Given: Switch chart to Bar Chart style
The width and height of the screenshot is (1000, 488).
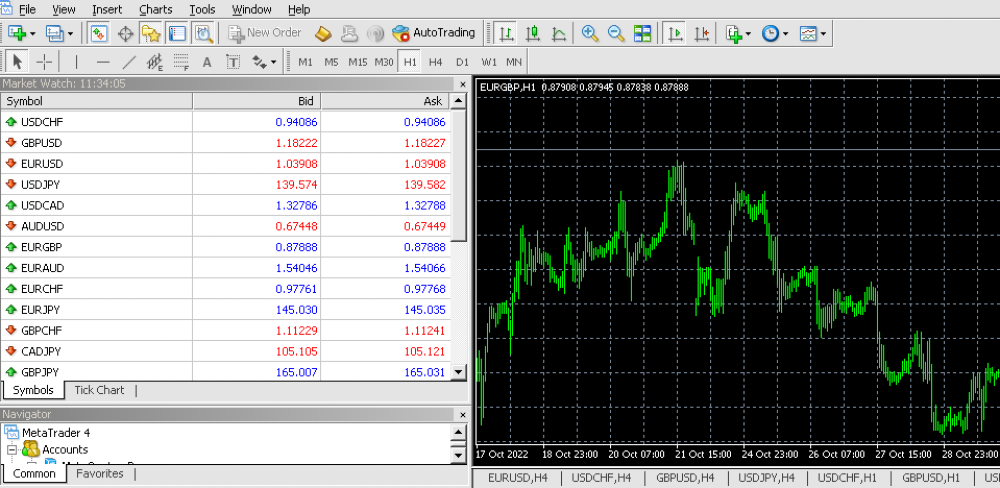Looking at the screenshot, I should click(x=507, y=33).
